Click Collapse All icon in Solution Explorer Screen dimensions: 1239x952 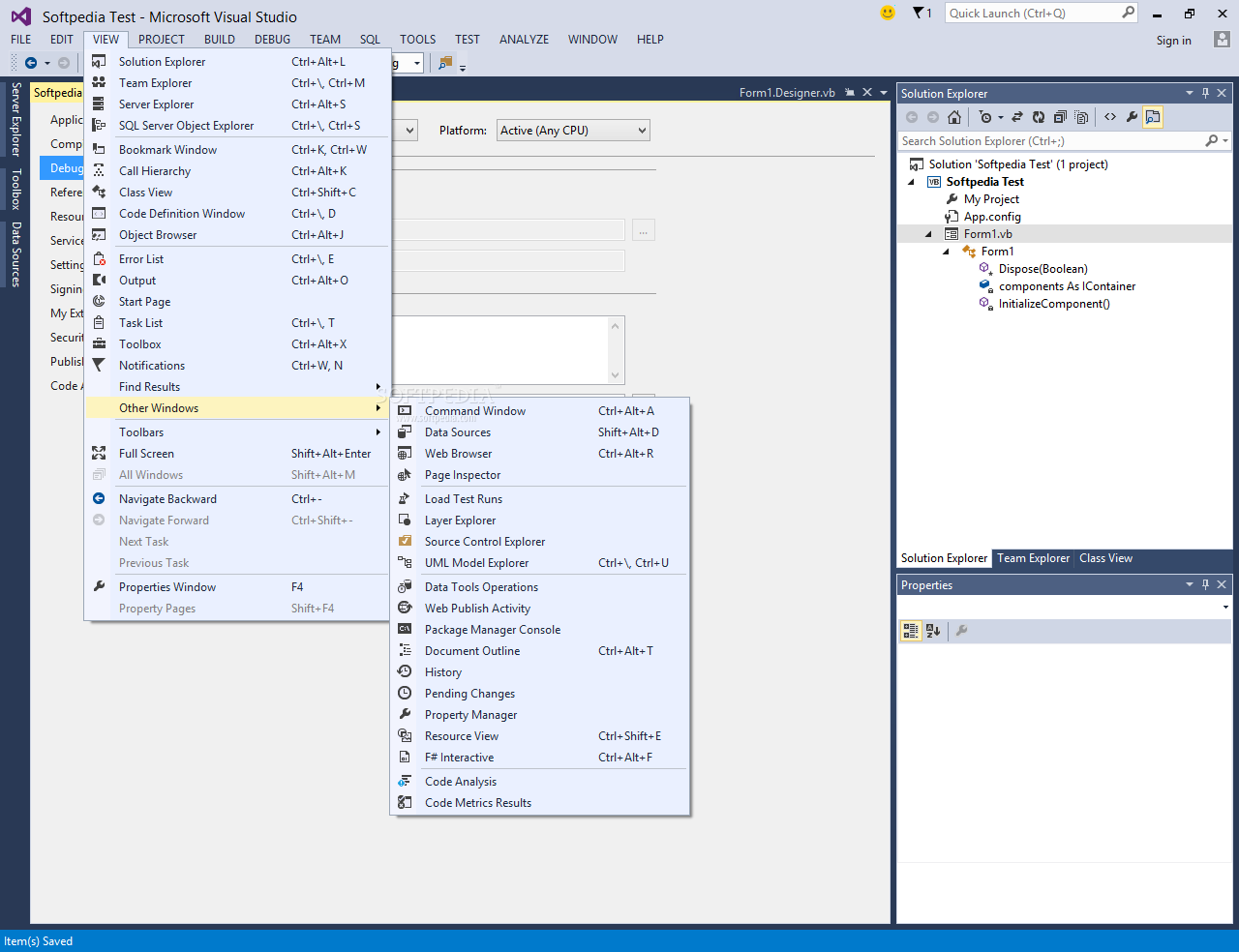pyautogui.click(x=1060, y=117)
